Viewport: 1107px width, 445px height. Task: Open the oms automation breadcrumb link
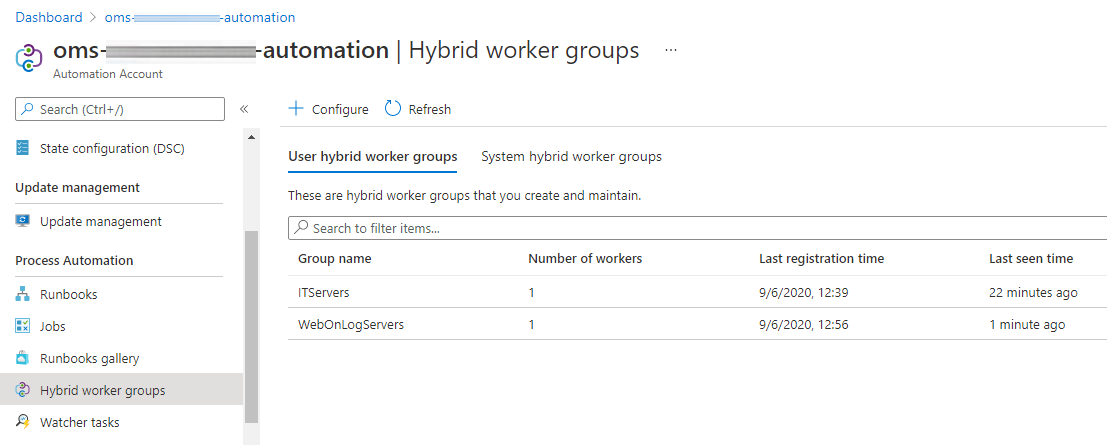[x=200, y=17]
